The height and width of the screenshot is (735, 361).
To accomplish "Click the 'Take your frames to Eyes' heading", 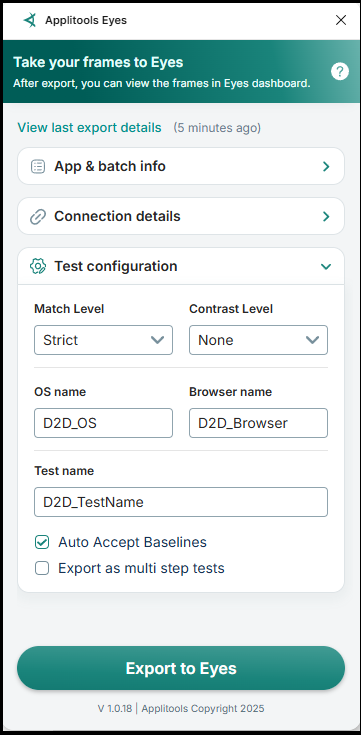I will tap(98, 62).
